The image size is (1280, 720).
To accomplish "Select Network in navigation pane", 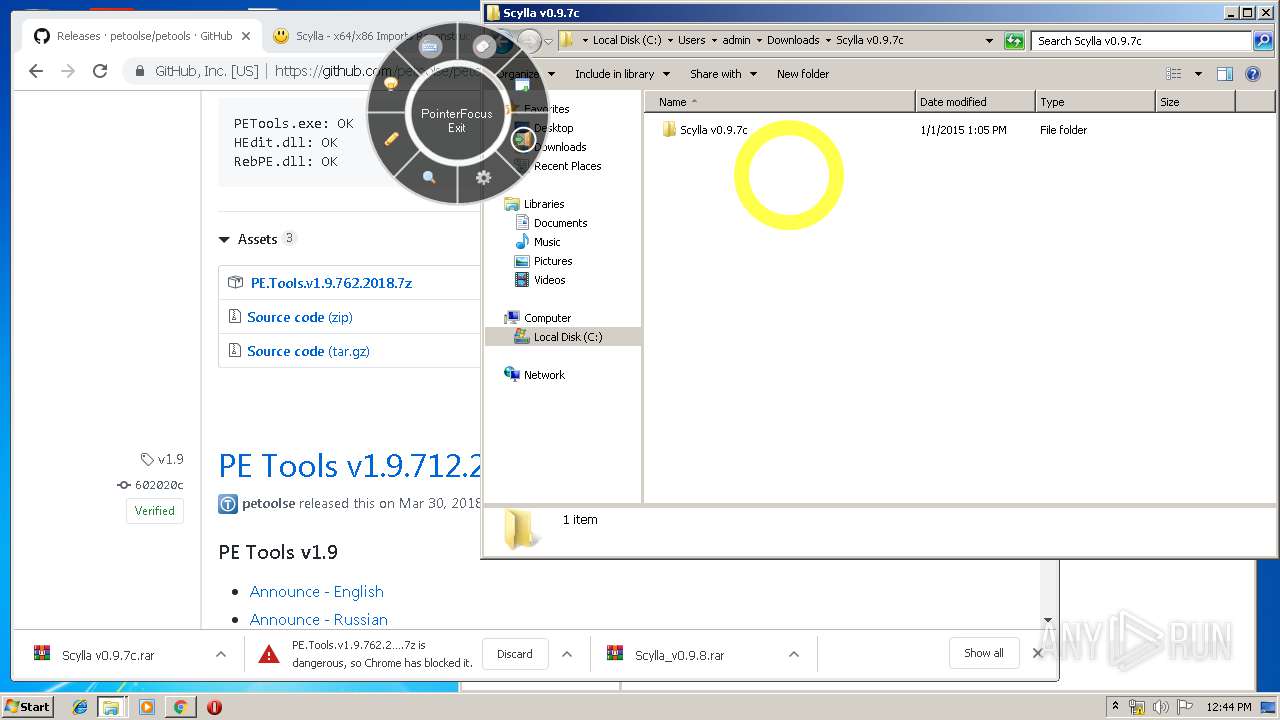I will pos(544,375).
